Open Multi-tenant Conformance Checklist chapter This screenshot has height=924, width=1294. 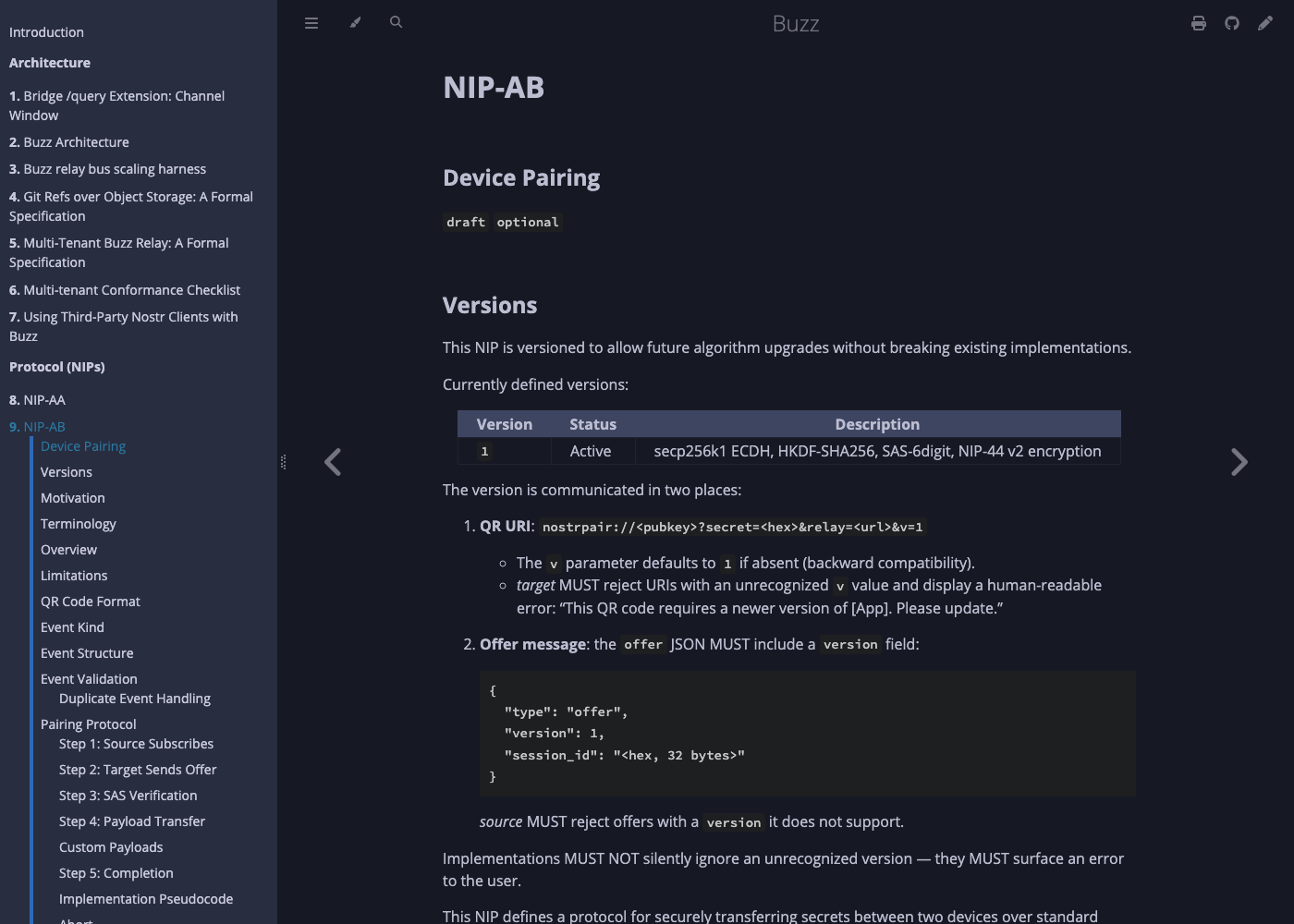[125, 290]
